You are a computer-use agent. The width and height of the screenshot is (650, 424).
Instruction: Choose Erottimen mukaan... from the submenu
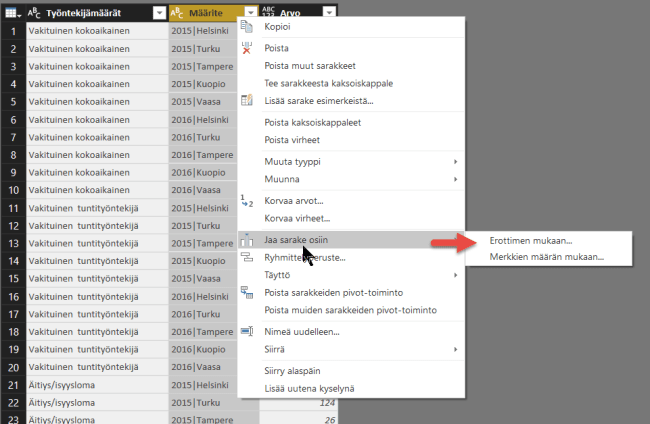[x=531, y=241]
